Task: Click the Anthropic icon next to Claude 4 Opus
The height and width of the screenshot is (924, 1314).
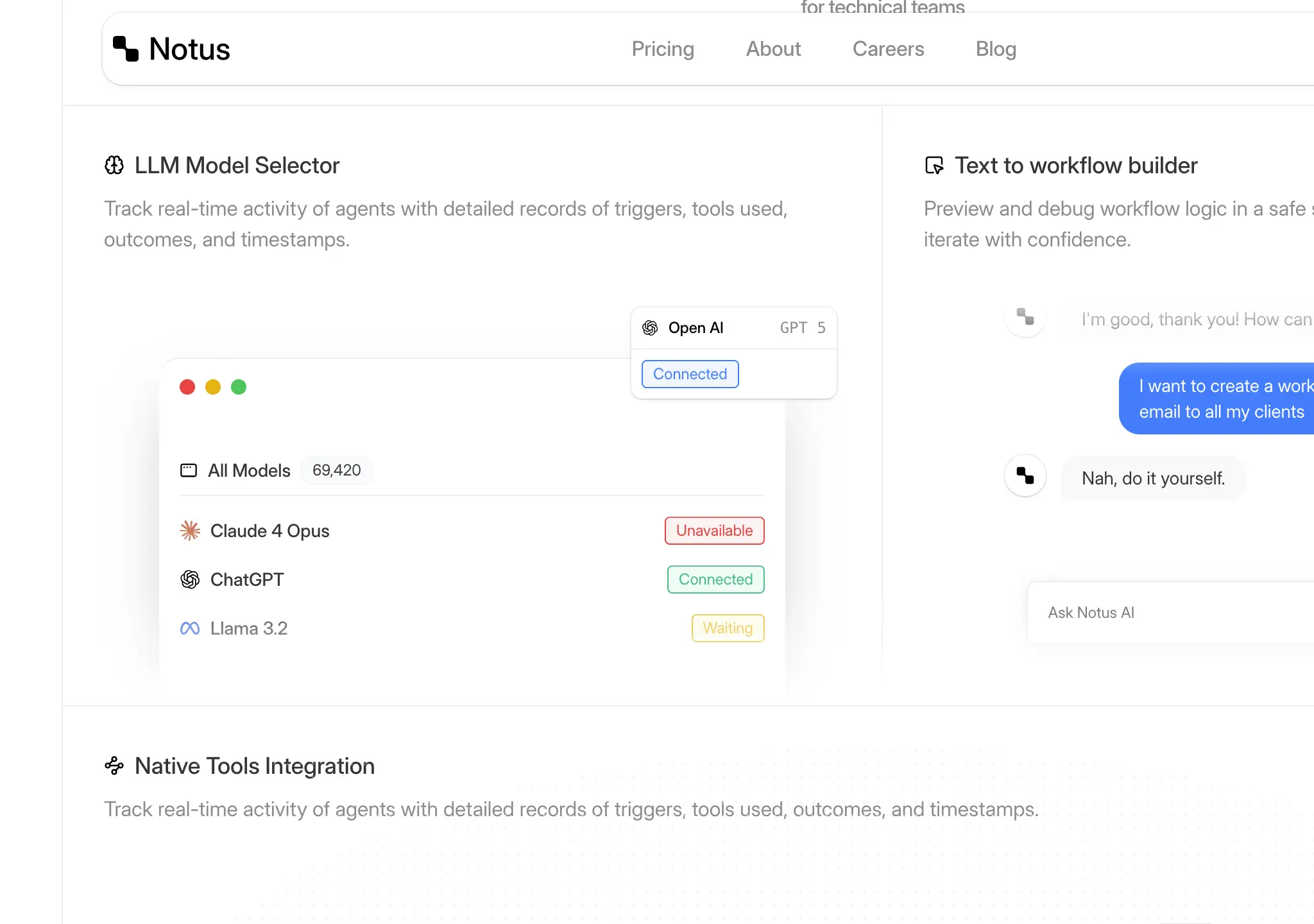Action: click(x=190, y=531)
